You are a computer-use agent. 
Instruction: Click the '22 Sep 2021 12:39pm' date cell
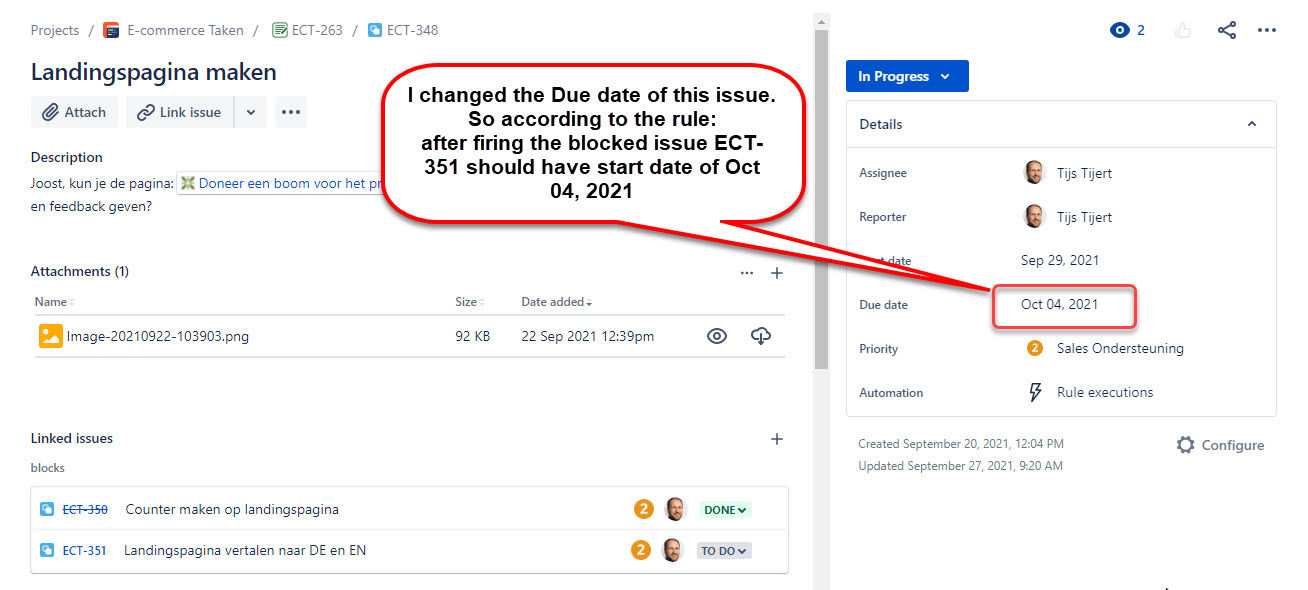tap(588, 336)
